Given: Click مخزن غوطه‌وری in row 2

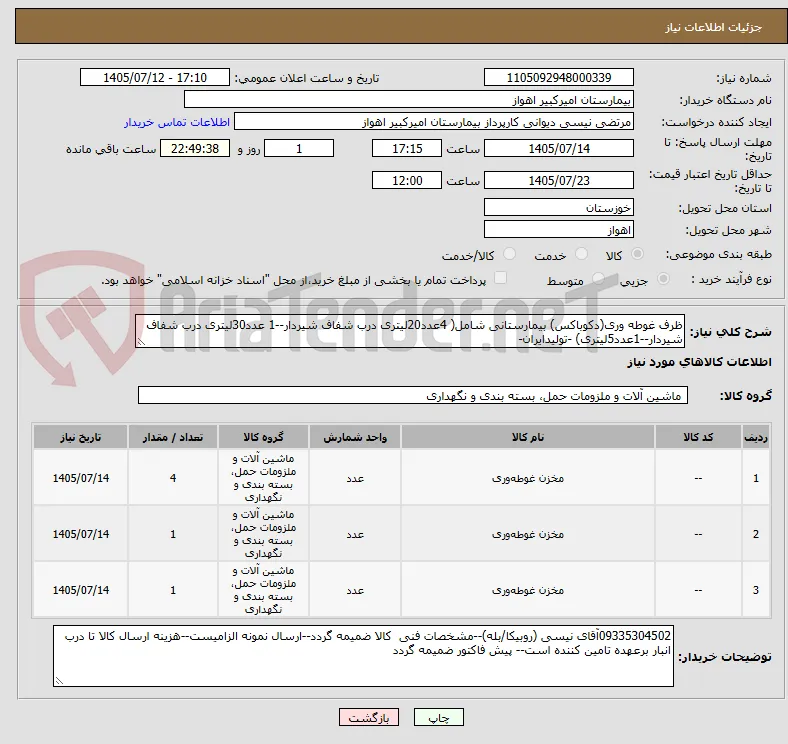Looking at the screenshot, I should pyautogui.click(x=528, y=534).
